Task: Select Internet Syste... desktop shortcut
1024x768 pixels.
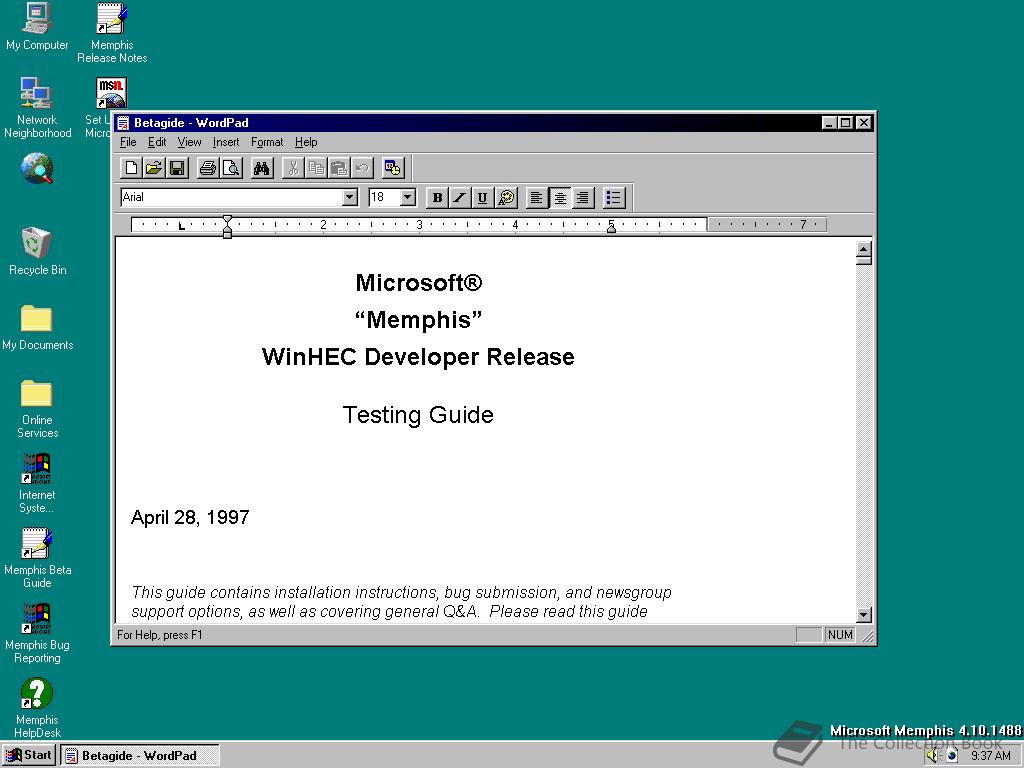Action: coord(37,483)
